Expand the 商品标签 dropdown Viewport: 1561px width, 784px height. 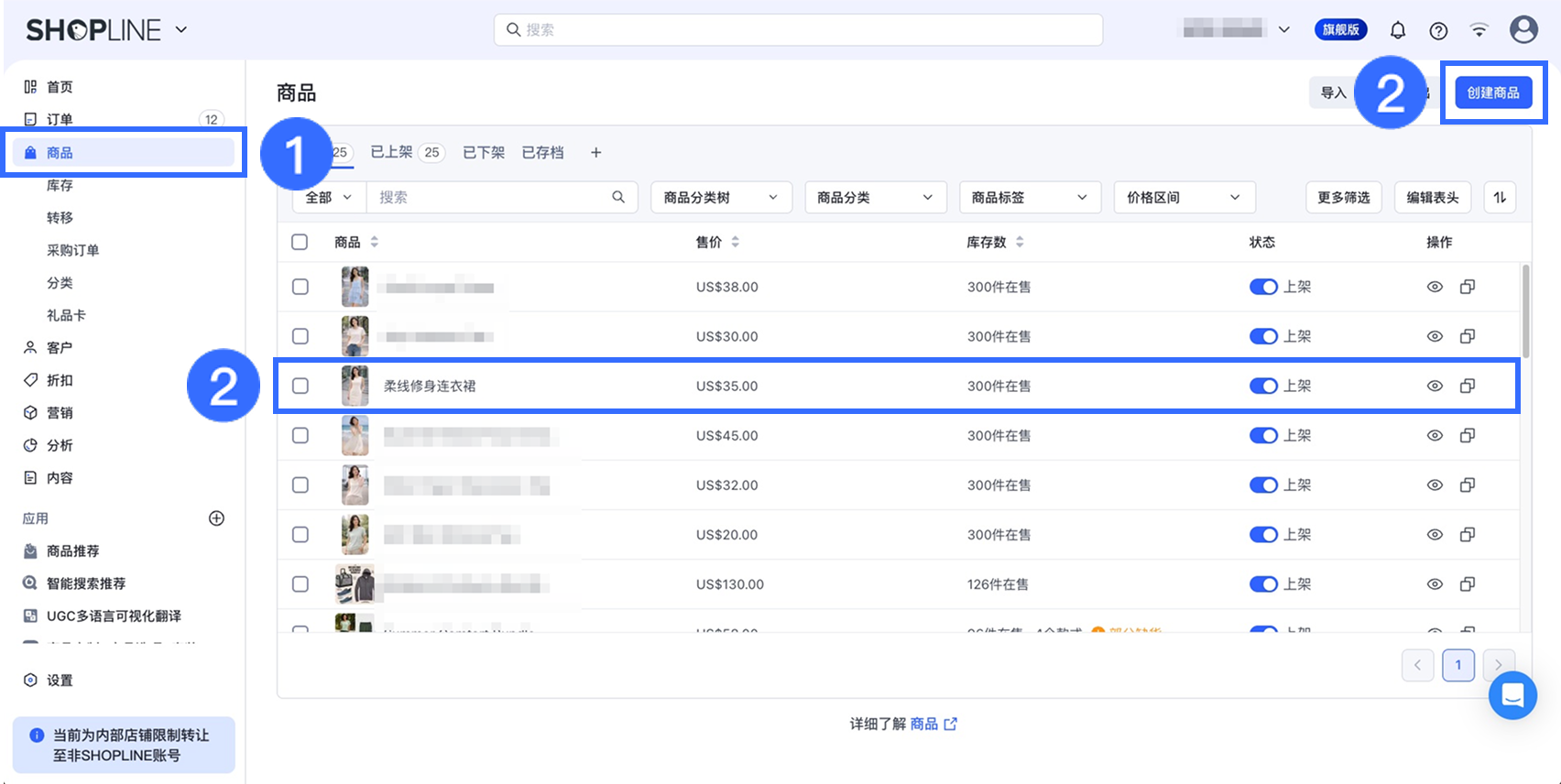(x=1028, y=198)
